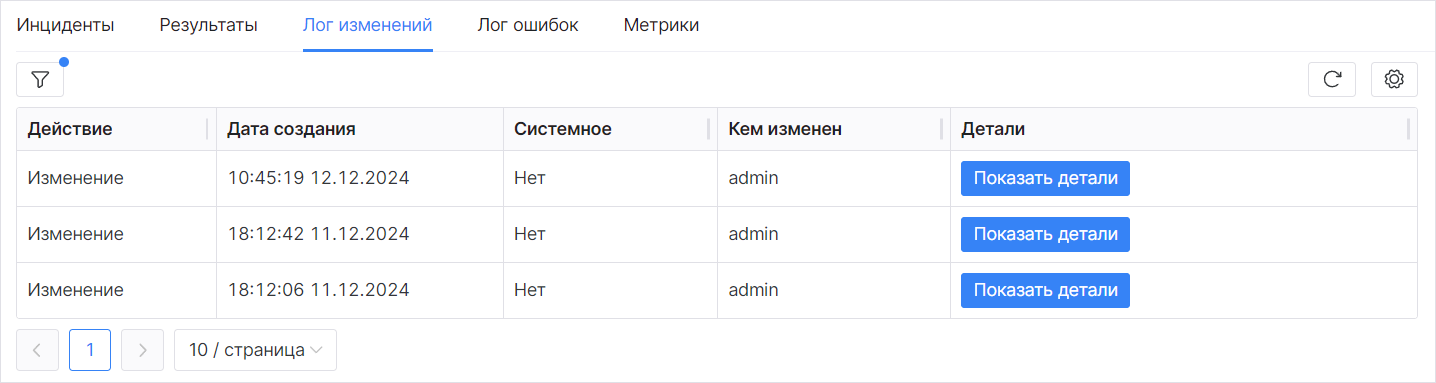
Task: Select the active Лог изменений tab
Action: pyautogui.click(x=368, y=25)
